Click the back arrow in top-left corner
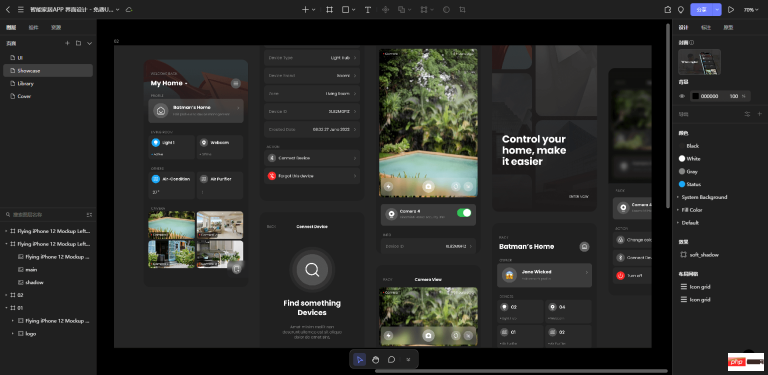Screen dimensions: 768x375 pos(8,9)
